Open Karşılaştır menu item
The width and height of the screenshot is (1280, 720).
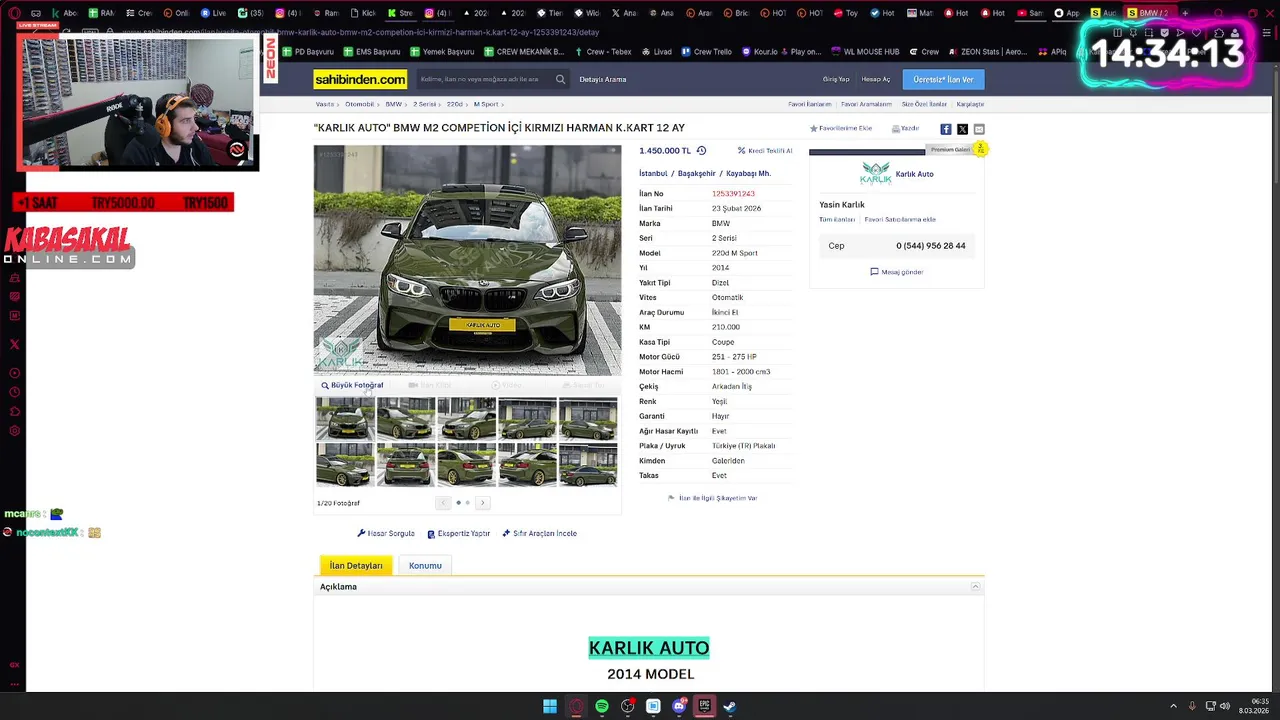click(x=970, y=104)
